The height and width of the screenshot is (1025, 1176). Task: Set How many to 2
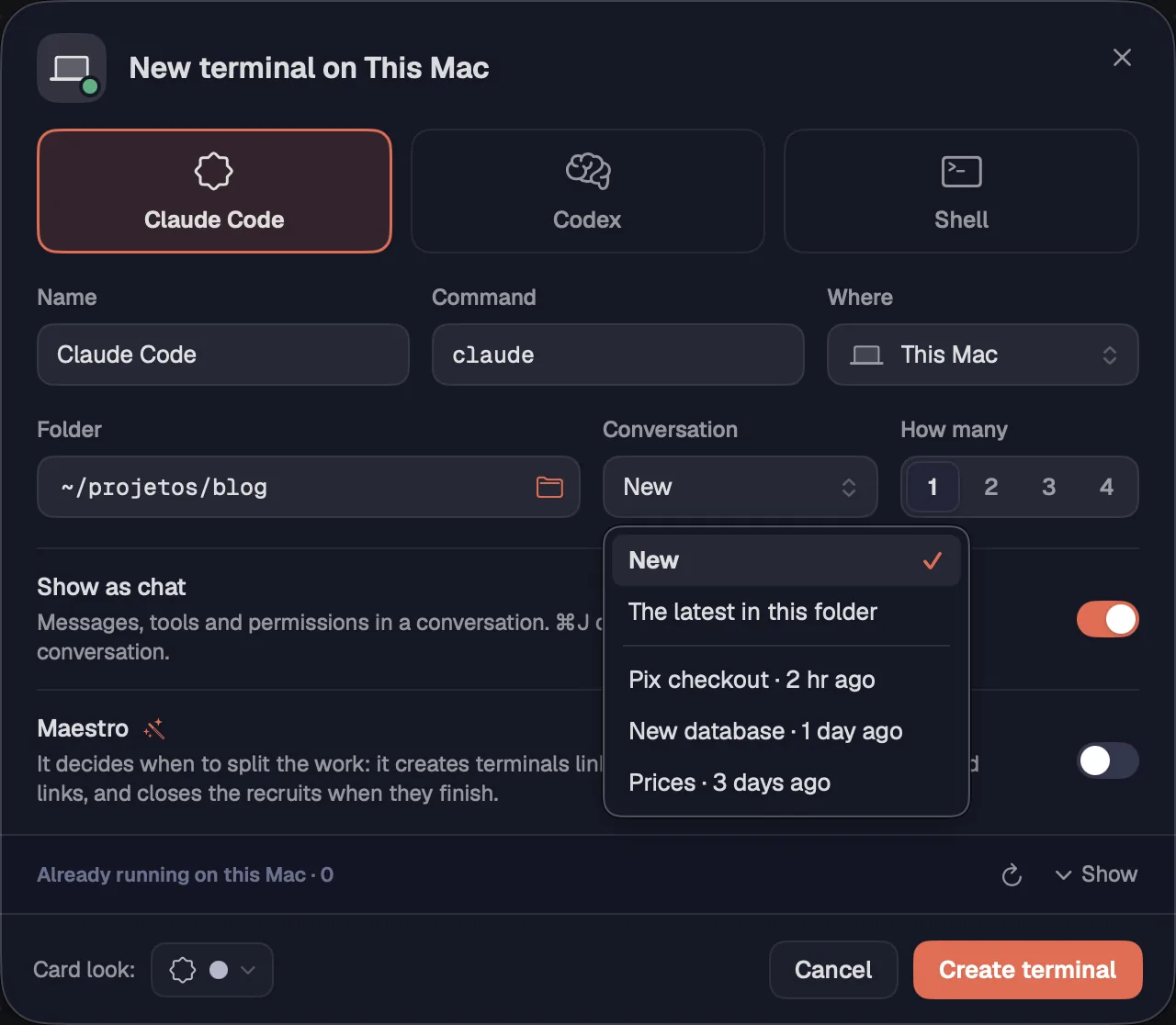click(x=990, y=487)
